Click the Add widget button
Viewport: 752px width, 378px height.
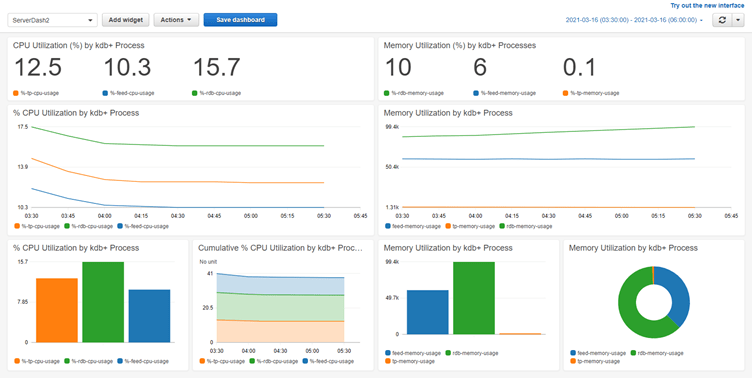[126, 20]
